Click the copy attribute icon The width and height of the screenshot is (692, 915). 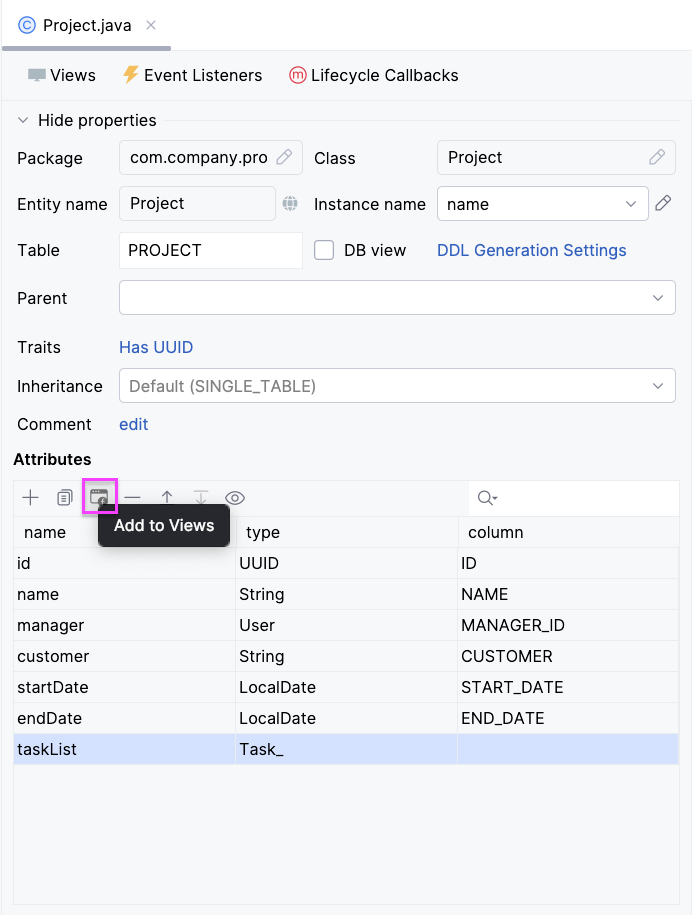point(64,497)
